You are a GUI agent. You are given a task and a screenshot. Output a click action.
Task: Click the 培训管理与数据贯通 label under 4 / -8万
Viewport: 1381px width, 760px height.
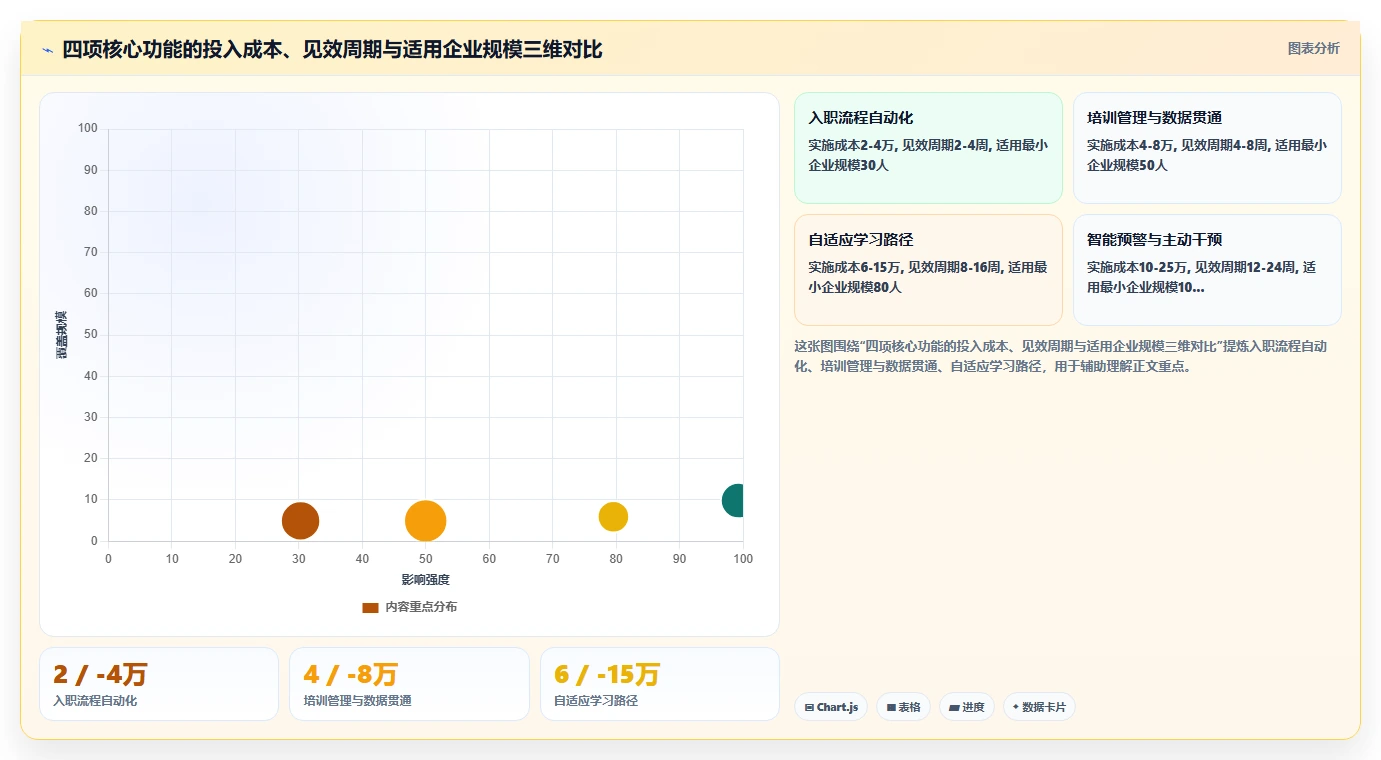(x=358, y=701)
